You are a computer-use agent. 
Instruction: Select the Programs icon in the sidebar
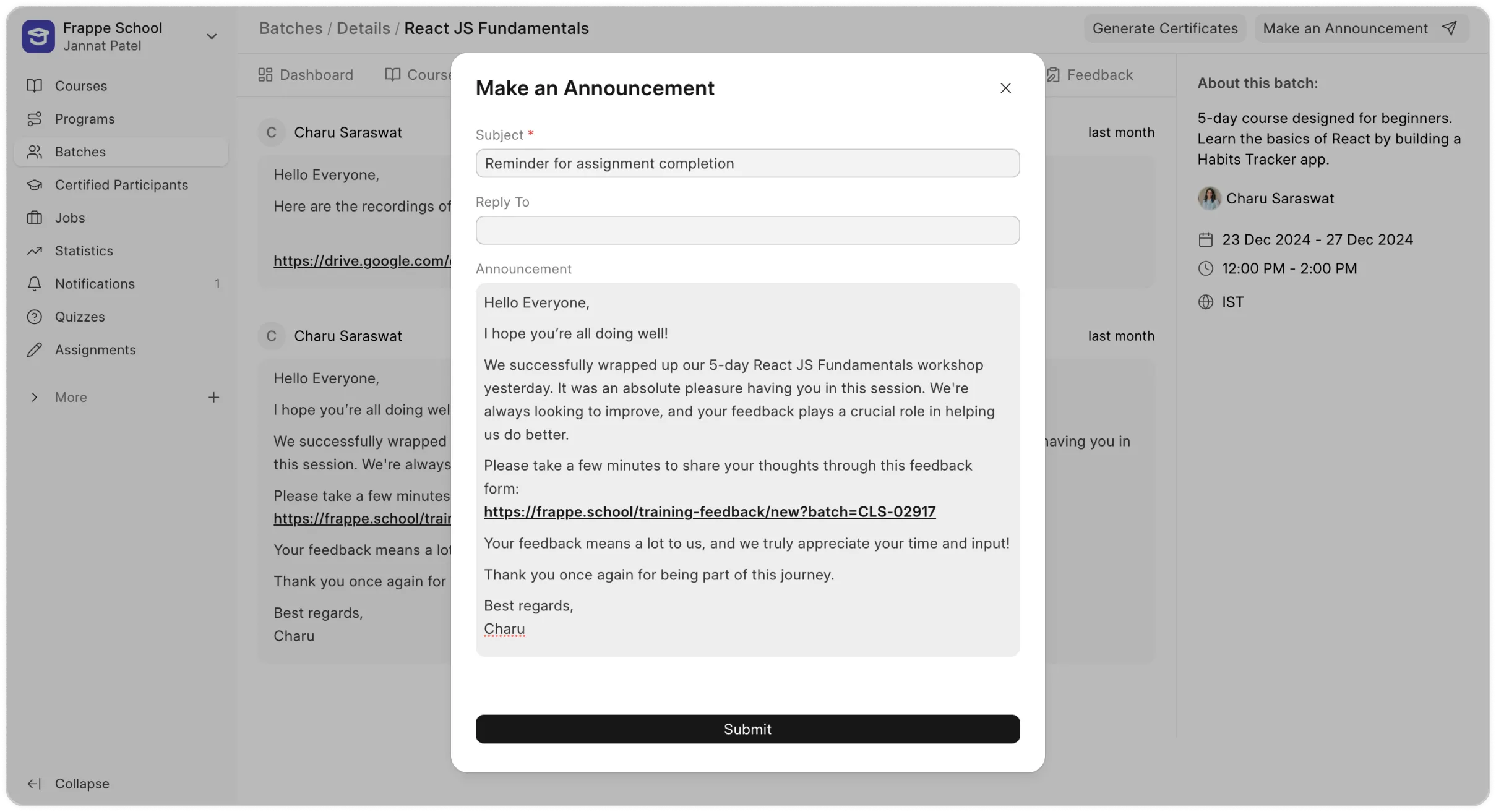(35, 118)
